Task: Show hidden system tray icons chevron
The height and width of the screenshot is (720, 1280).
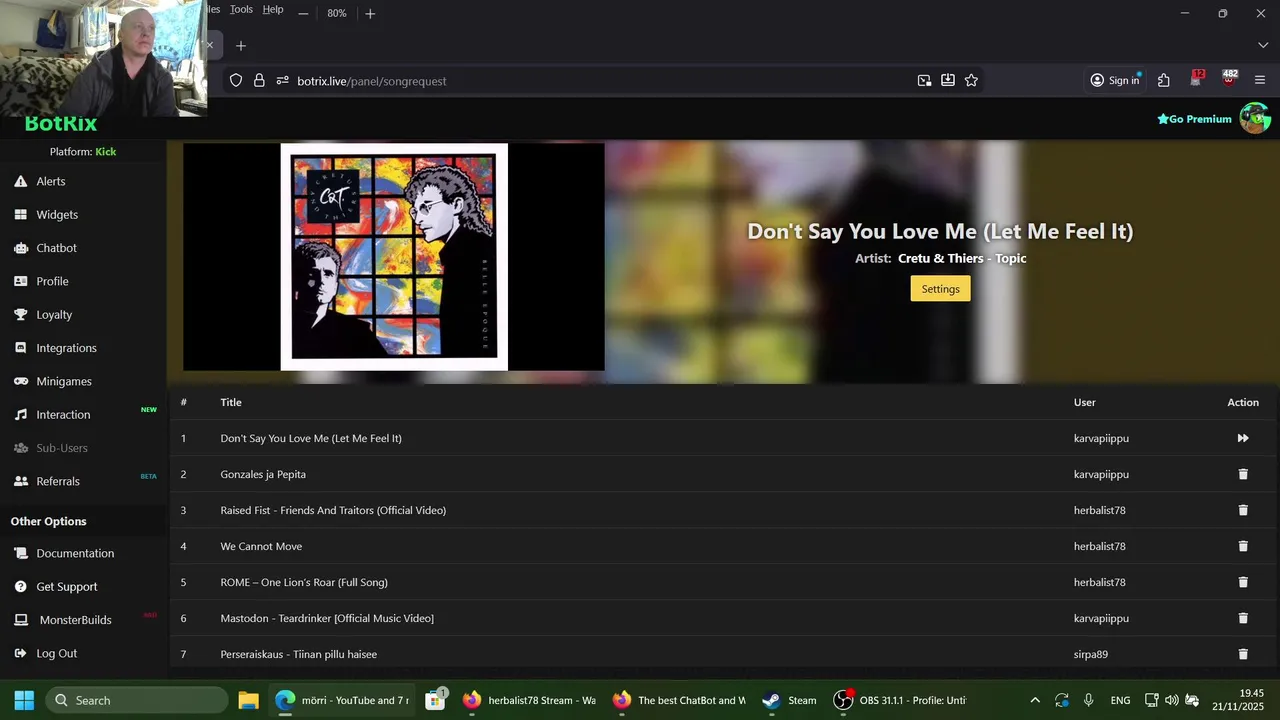Action: pos(1035,700)
